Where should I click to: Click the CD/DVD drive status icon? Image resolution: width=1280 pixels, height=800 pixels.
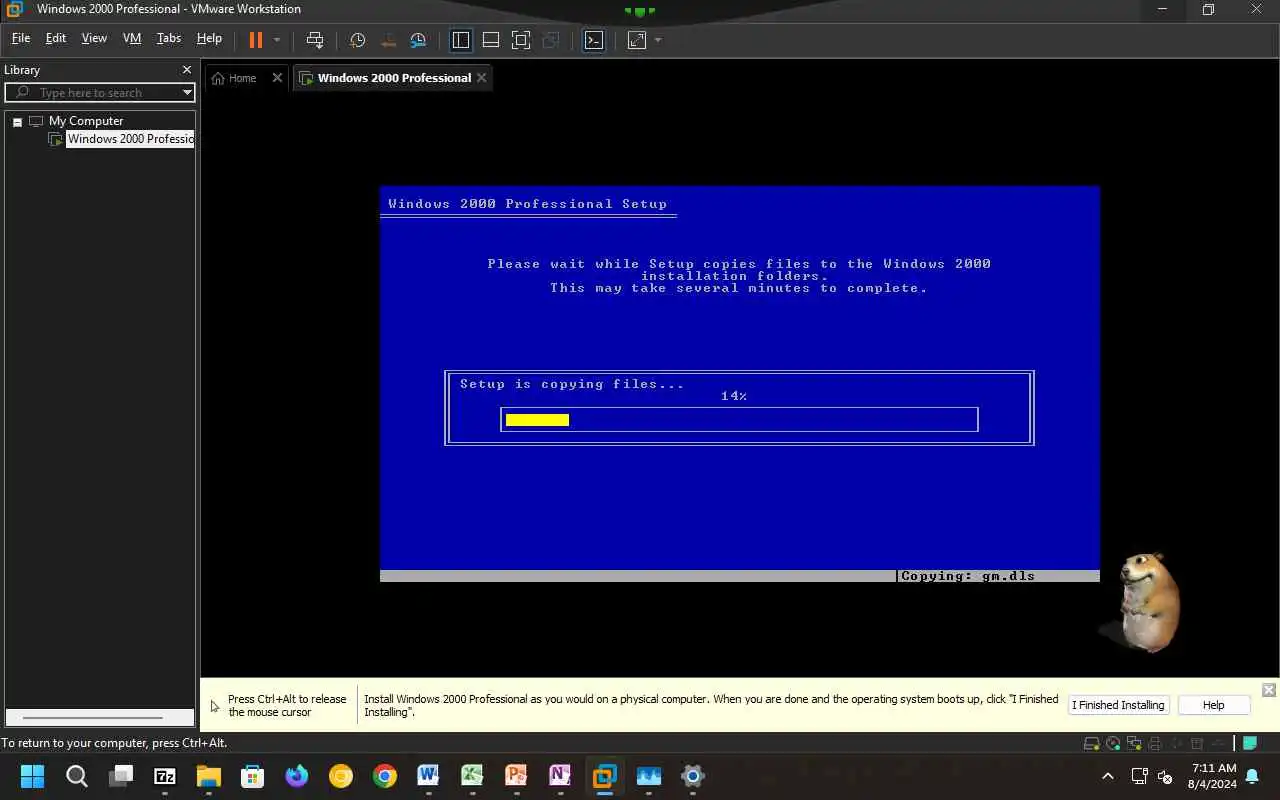click(1115, 743)
